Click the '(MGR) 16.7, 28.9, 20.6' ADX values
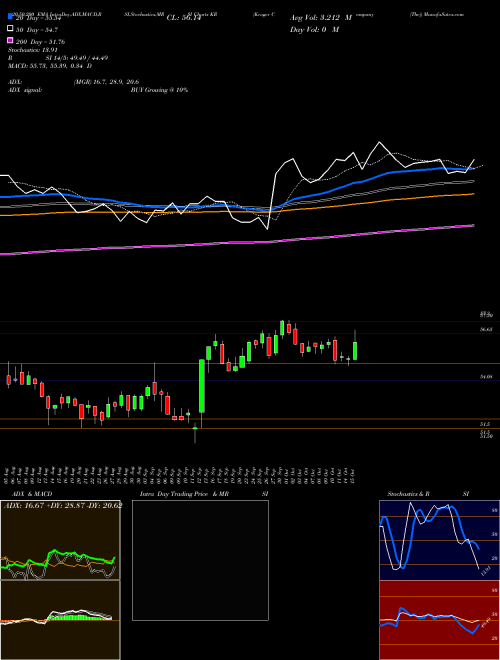 pyautogui.click(x=106, y=82)
